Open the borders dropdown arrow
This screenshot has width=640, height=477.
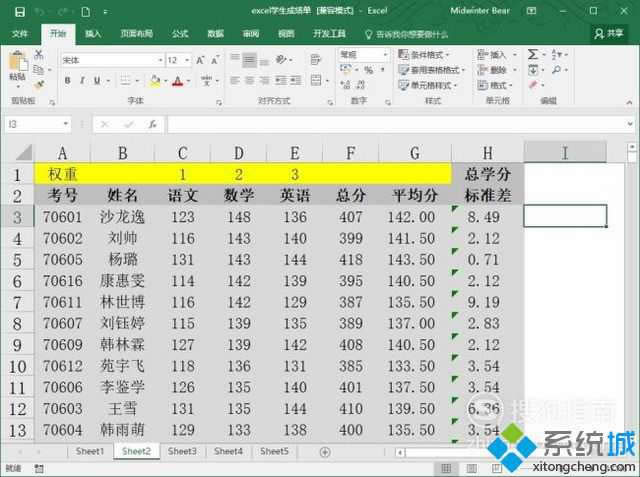[x=137, y=81]
